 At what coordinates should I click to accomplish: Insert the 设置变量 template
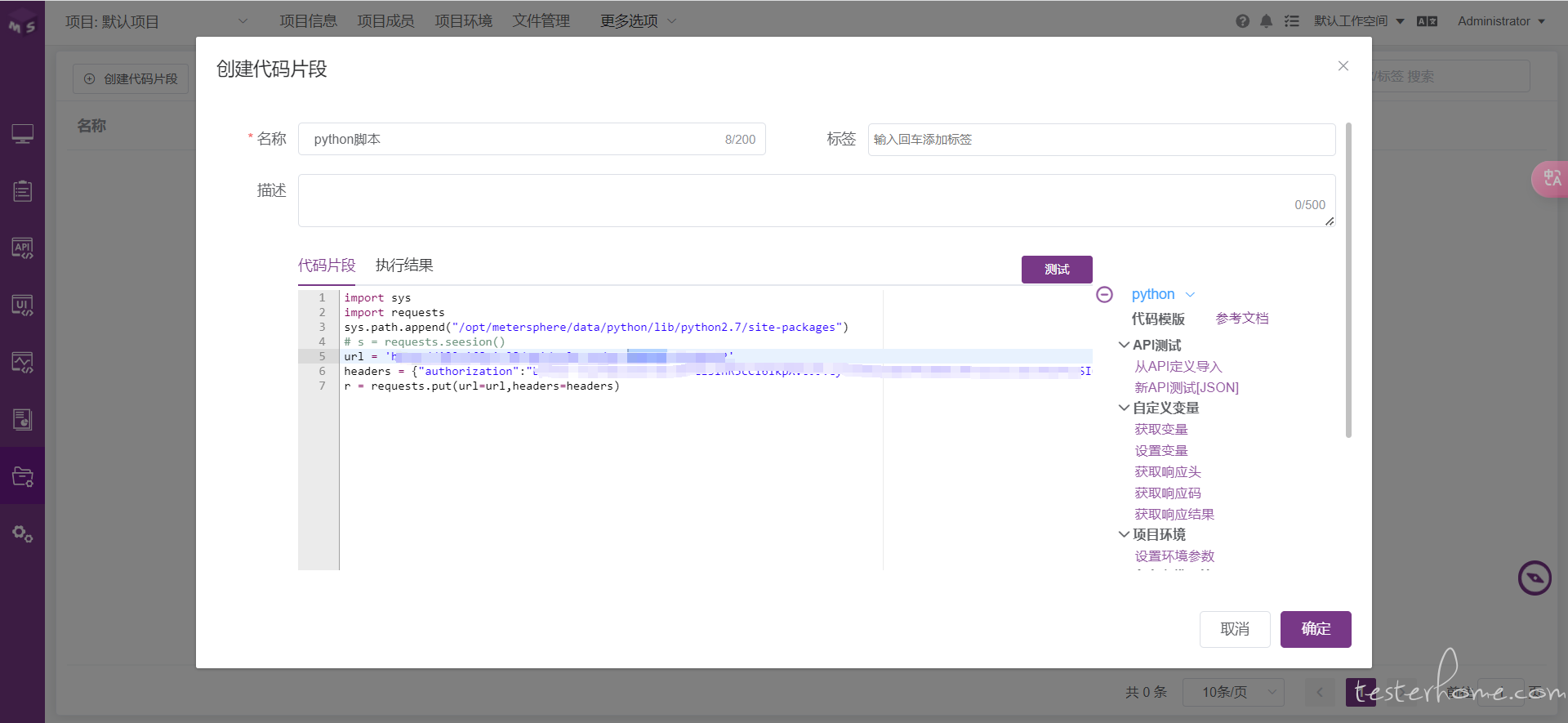point(1161,451)
